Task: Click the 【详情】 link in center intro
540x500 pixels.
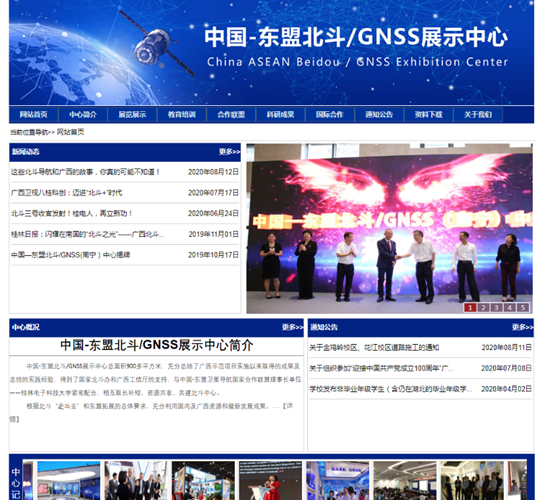Action: click(x=287, y=406)
